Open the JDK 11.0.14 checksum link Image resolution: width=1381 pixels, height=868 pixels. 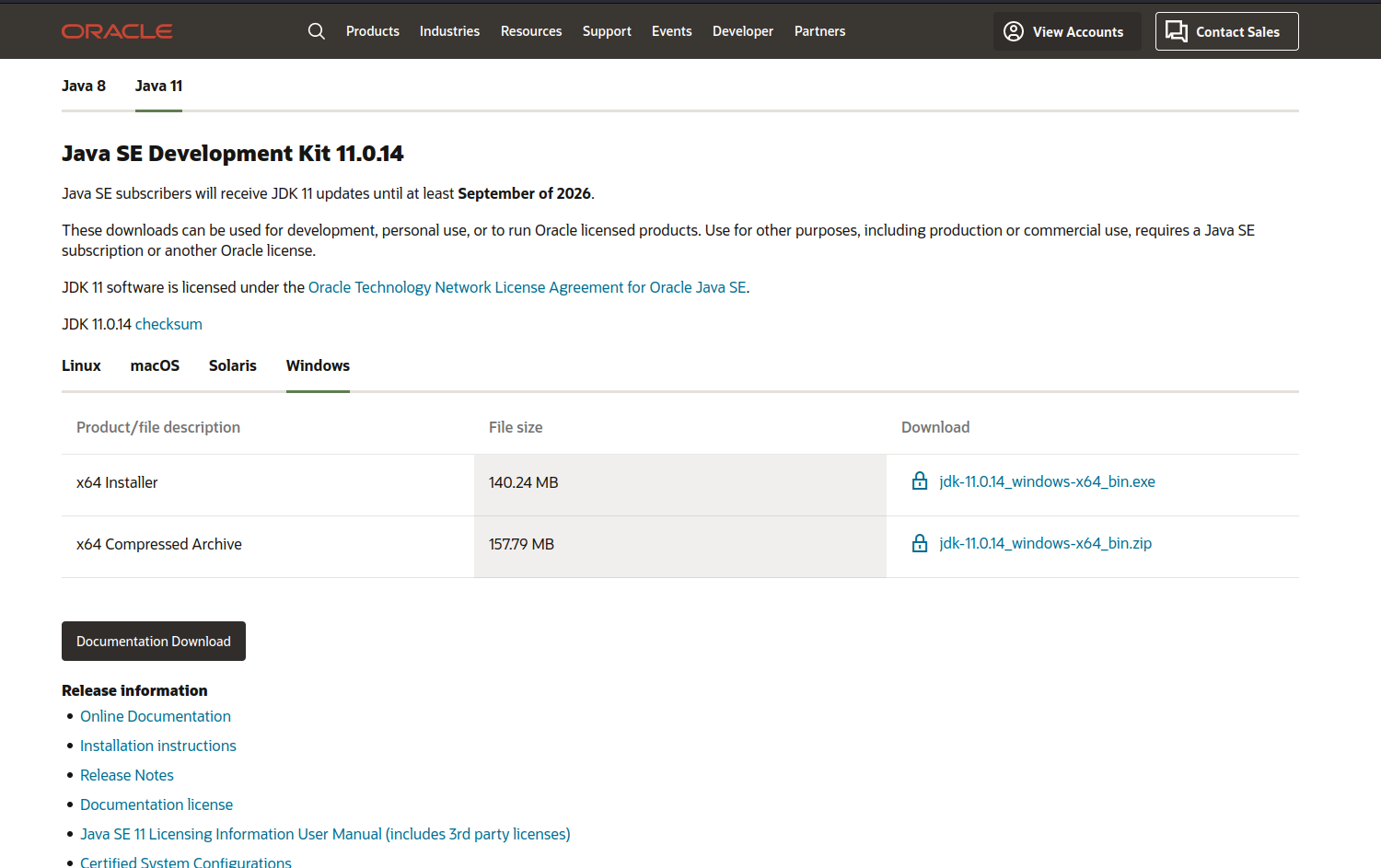point(168,324)
